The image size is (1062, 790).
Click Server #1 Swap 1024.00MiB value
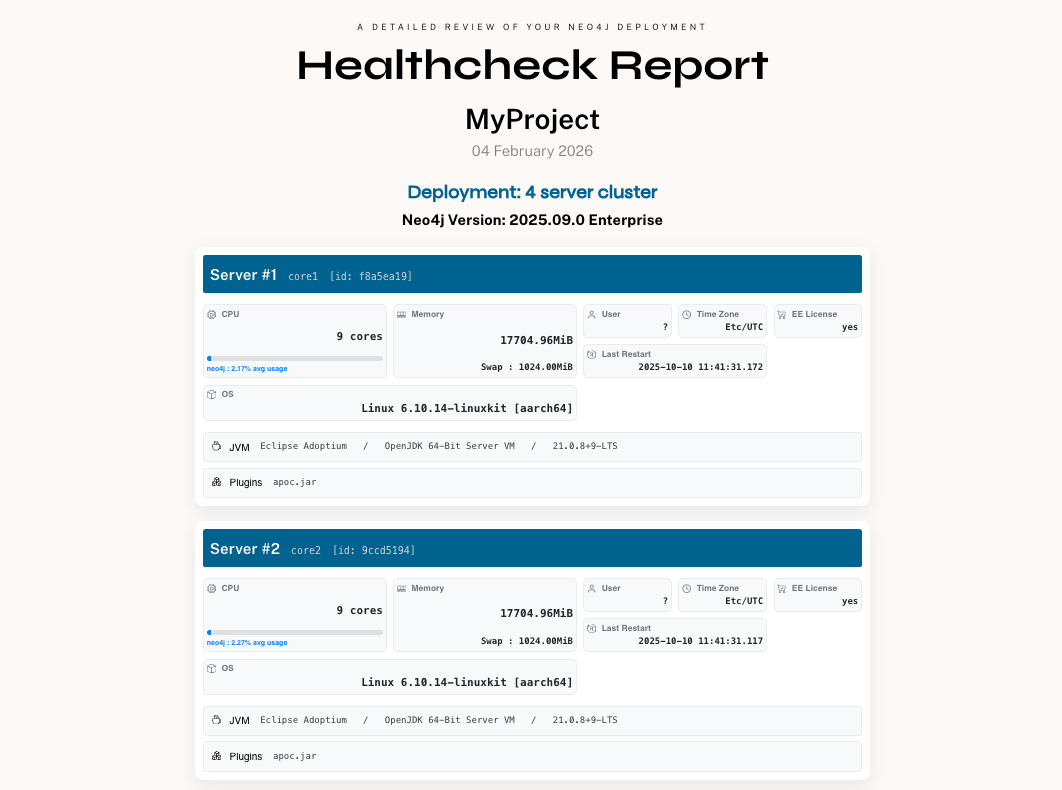click(x=546, y=367)
